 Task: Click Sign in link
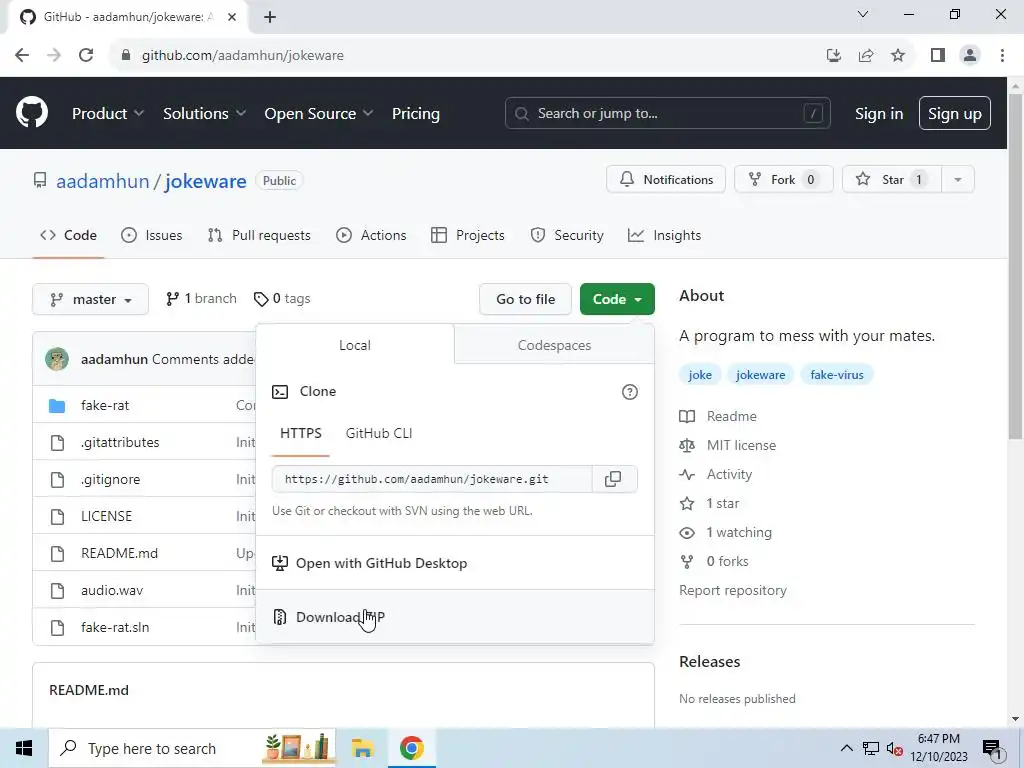(879, 114)
